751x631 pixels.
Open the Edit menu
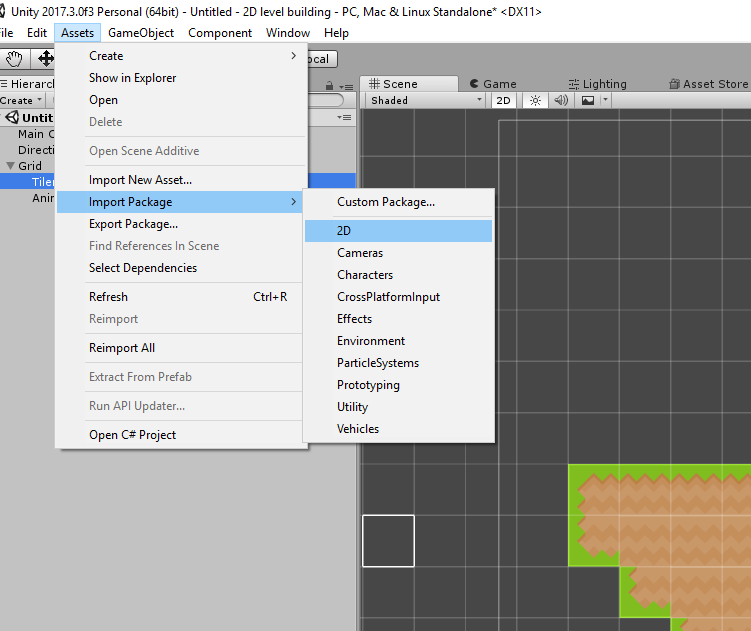(37, 33)
